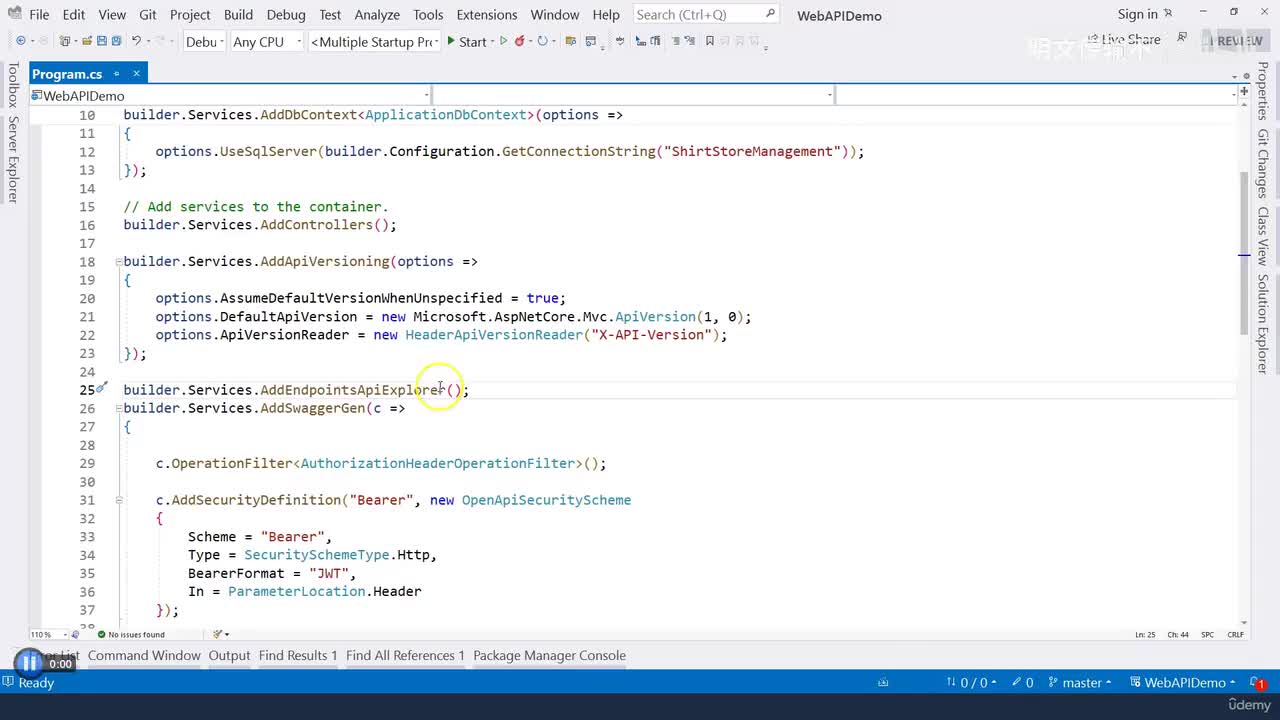Open the Edit menu
Viewport: 1280px width, 720px height.
73,14
